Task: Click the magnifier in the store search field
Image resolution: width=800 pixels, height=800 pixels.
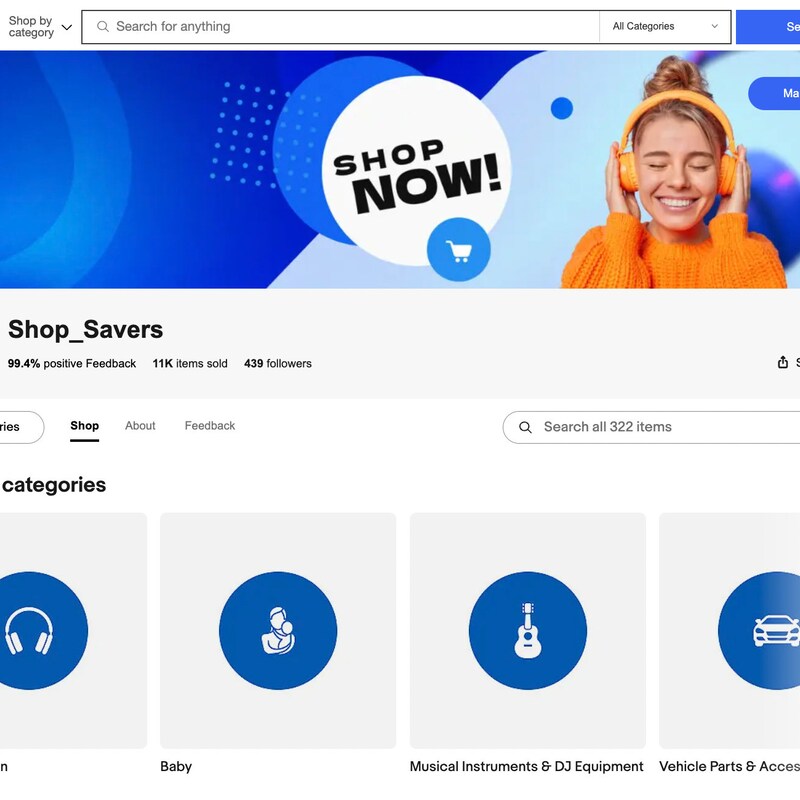Action: click(x=525, y=427)
